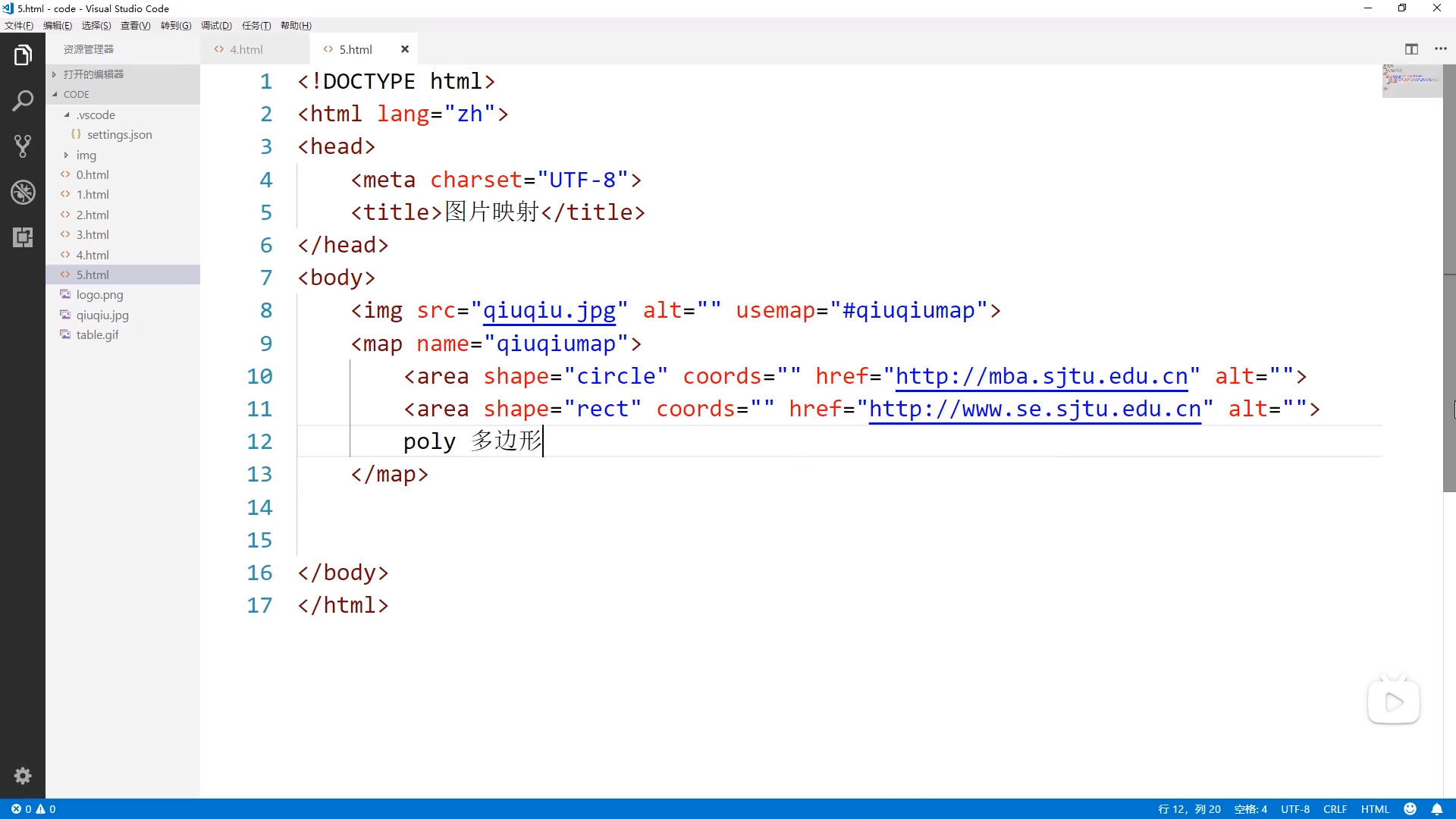Viewport: 1456px width, 819px height.
Task: Open the Explorer view icon
Action: (23, 55)
